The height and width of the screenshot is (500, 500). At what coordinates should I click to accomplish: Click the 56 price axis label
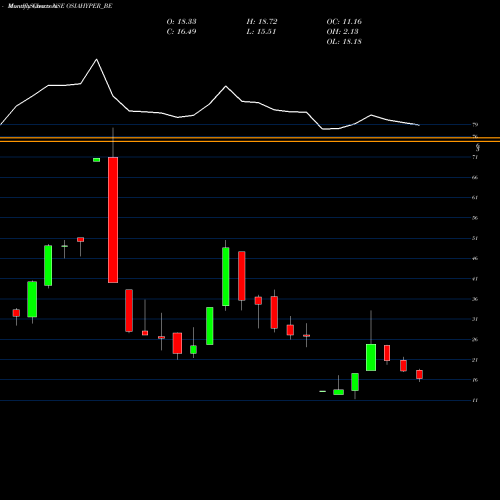pos(475,218)
